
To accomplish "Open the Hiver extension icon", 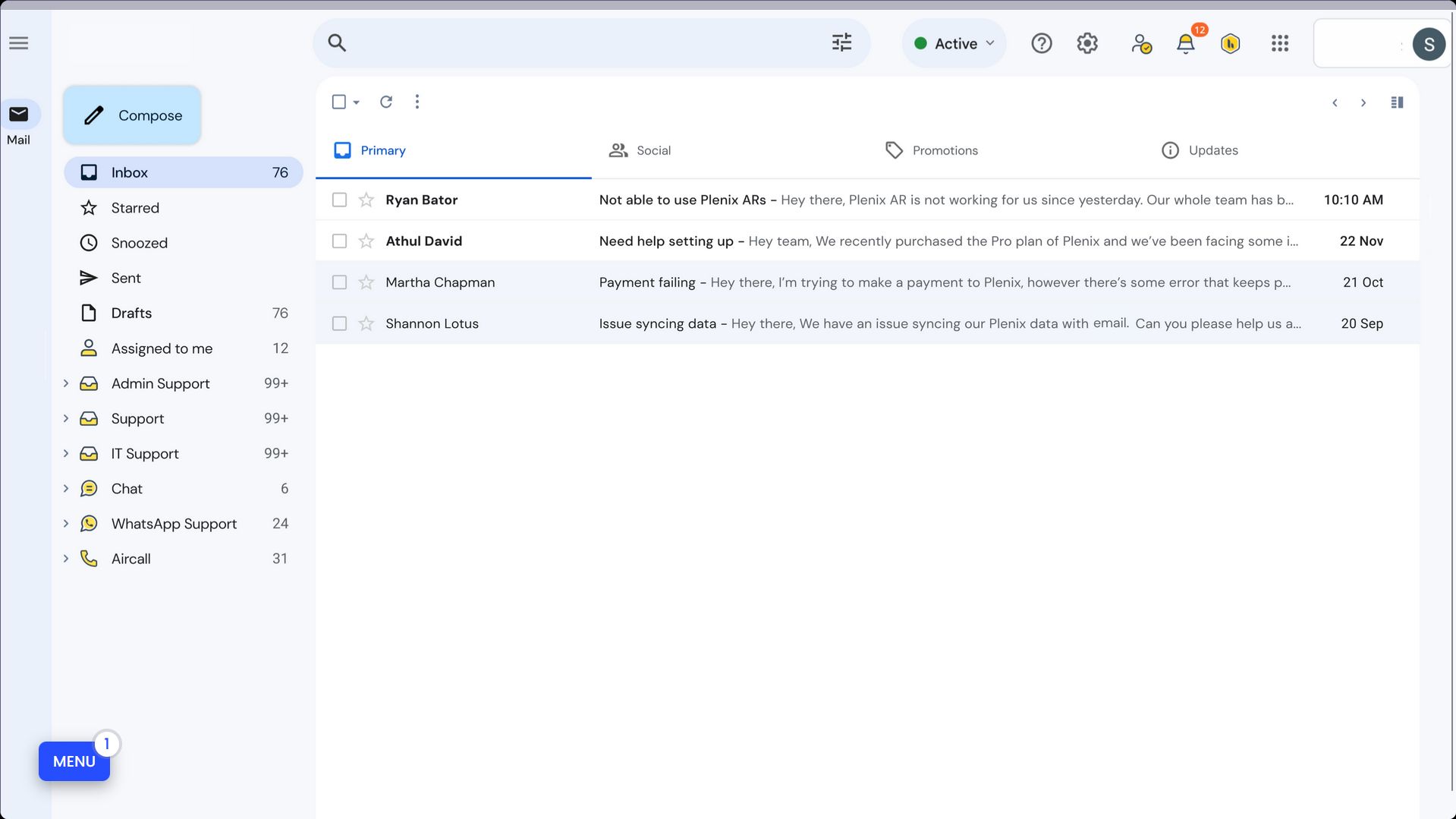I will coord(1230,43).
